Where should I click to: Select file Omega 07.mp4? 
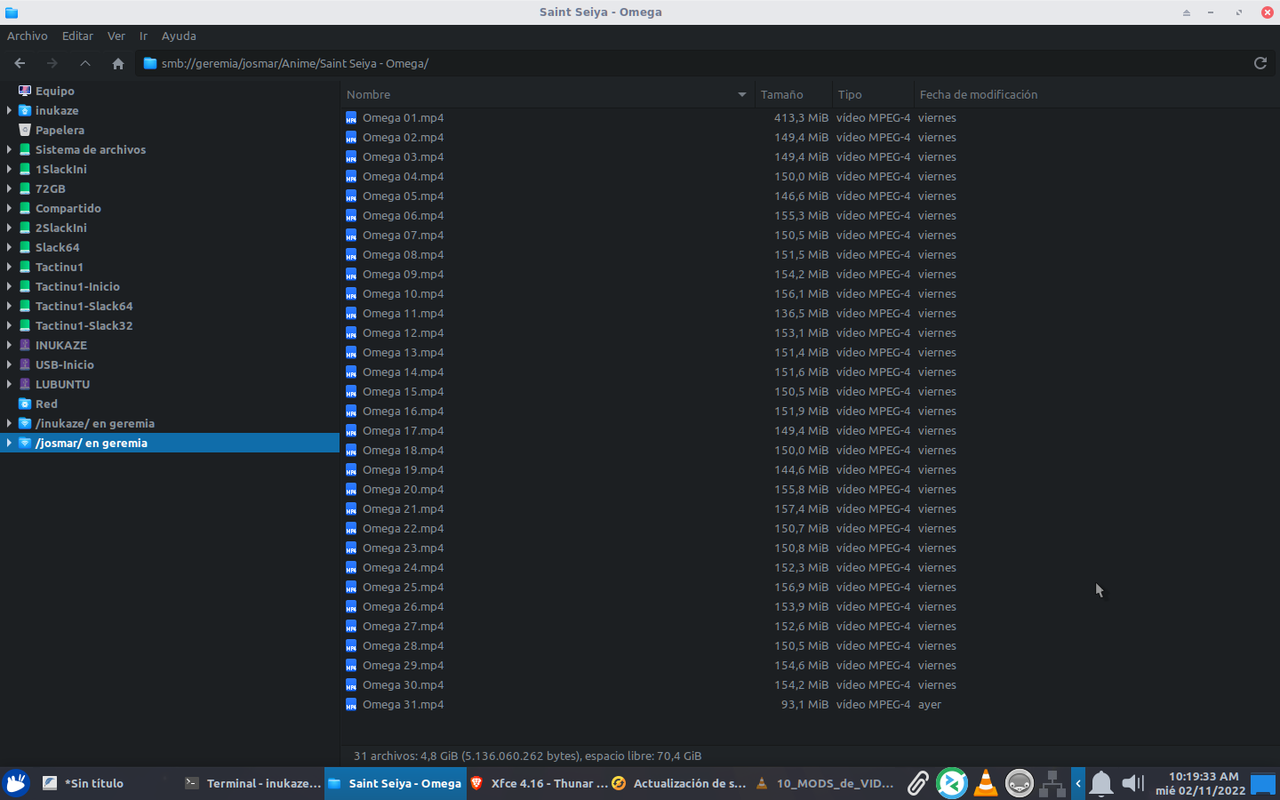[x=403, y=236]
